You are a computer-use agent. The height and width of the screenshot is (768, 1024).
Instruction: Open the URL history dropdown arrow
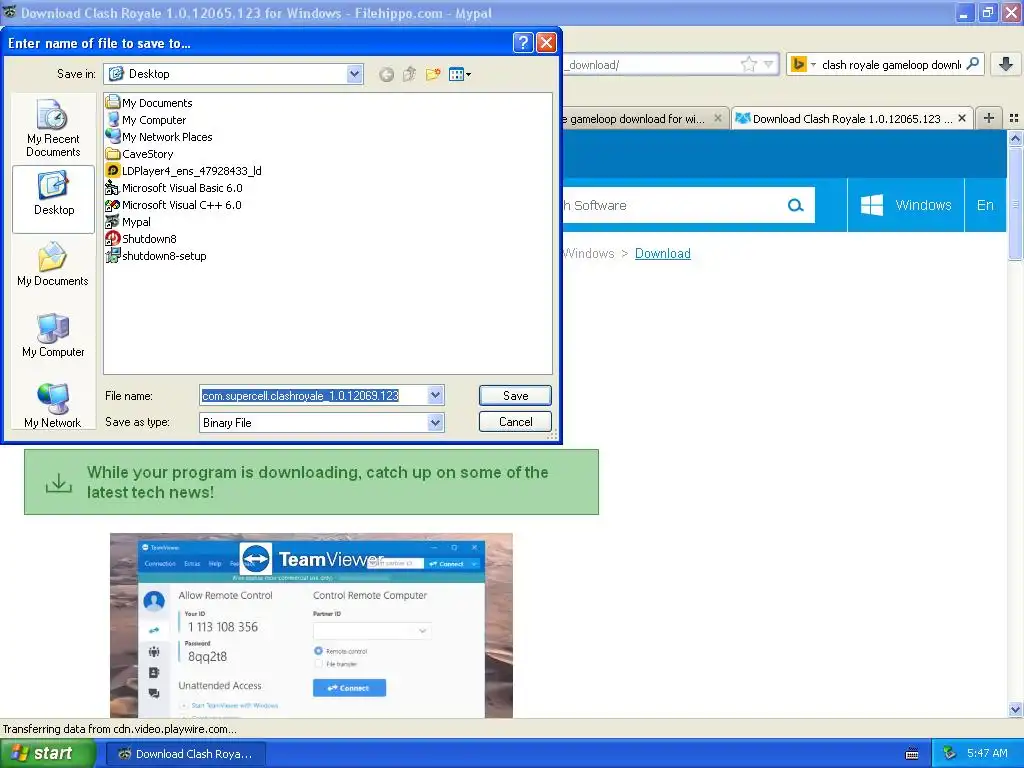click(769, 64)
